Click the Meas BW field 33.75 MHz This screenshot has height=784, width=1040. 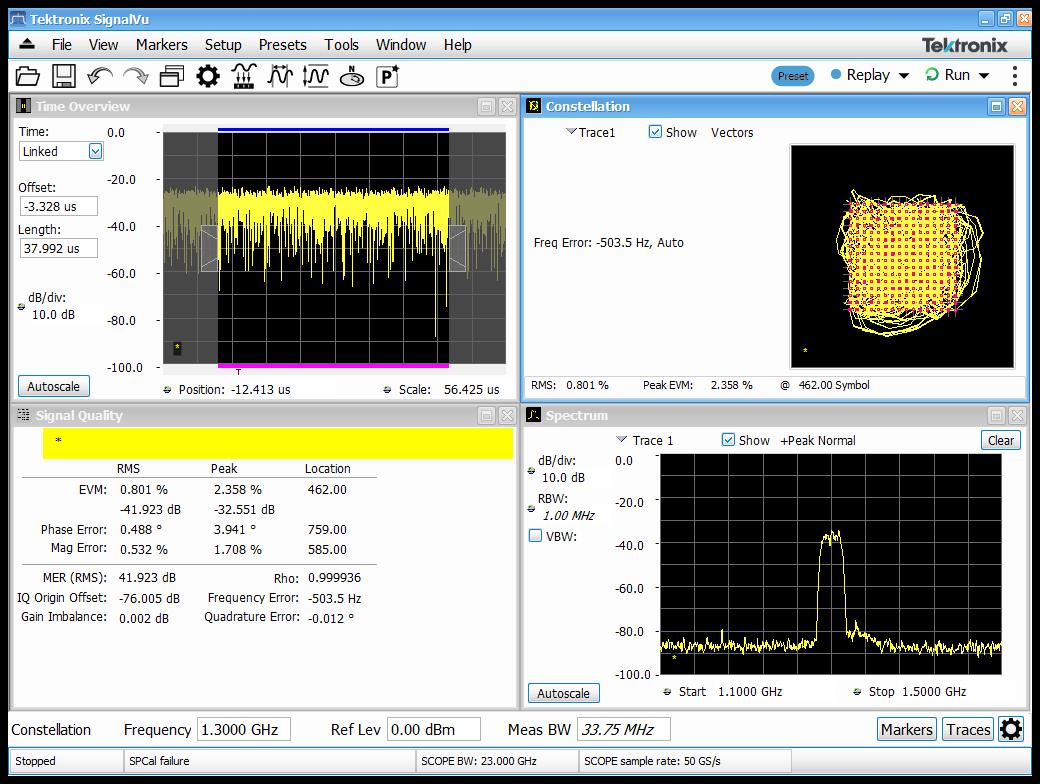(623, 730)
